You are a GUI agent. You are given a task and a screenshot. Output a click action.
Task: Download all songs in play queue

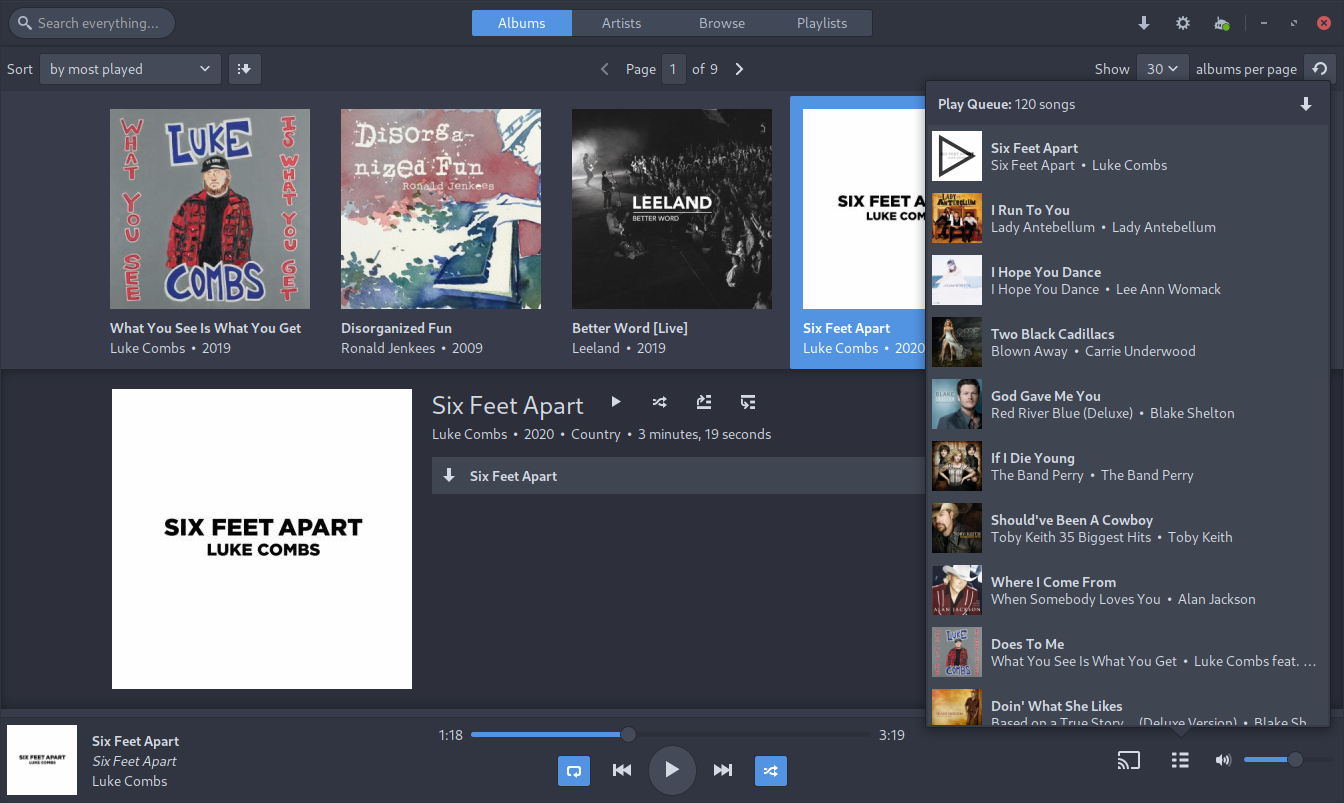(x=1305, y=104)
